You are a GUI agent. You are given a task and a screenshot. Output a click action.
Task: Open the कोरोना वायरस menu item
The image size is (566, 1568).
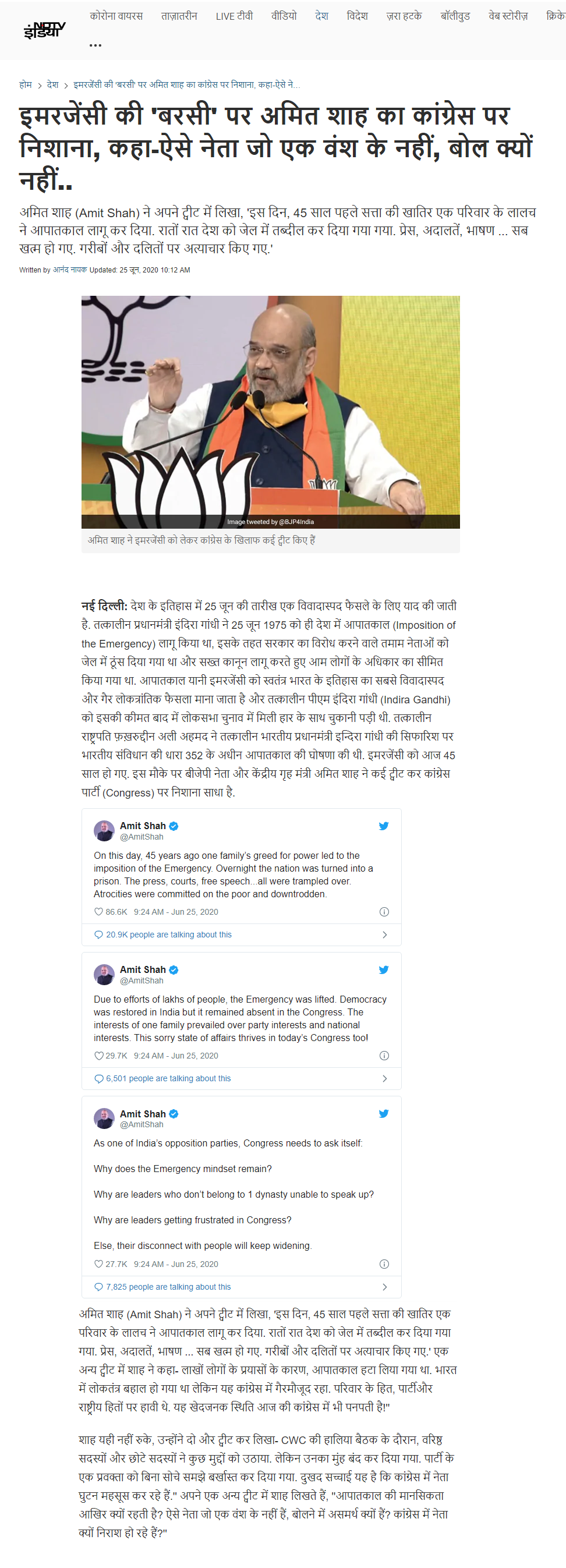(116, 16)
